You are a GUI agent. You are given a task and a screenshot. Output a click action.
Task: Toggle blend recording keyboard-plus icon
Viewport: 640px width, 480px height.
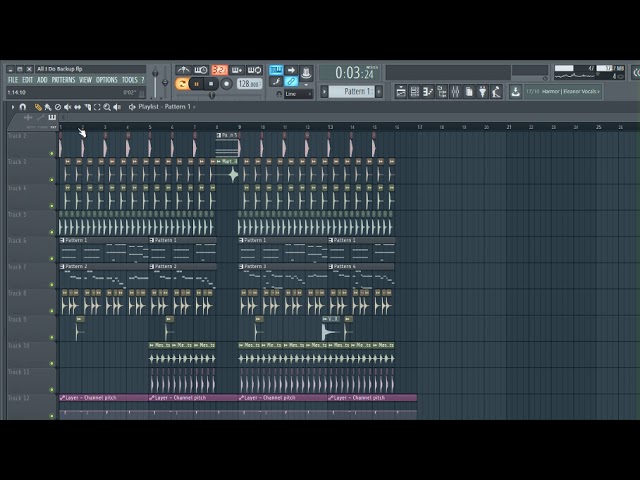[x=237, y=70]
